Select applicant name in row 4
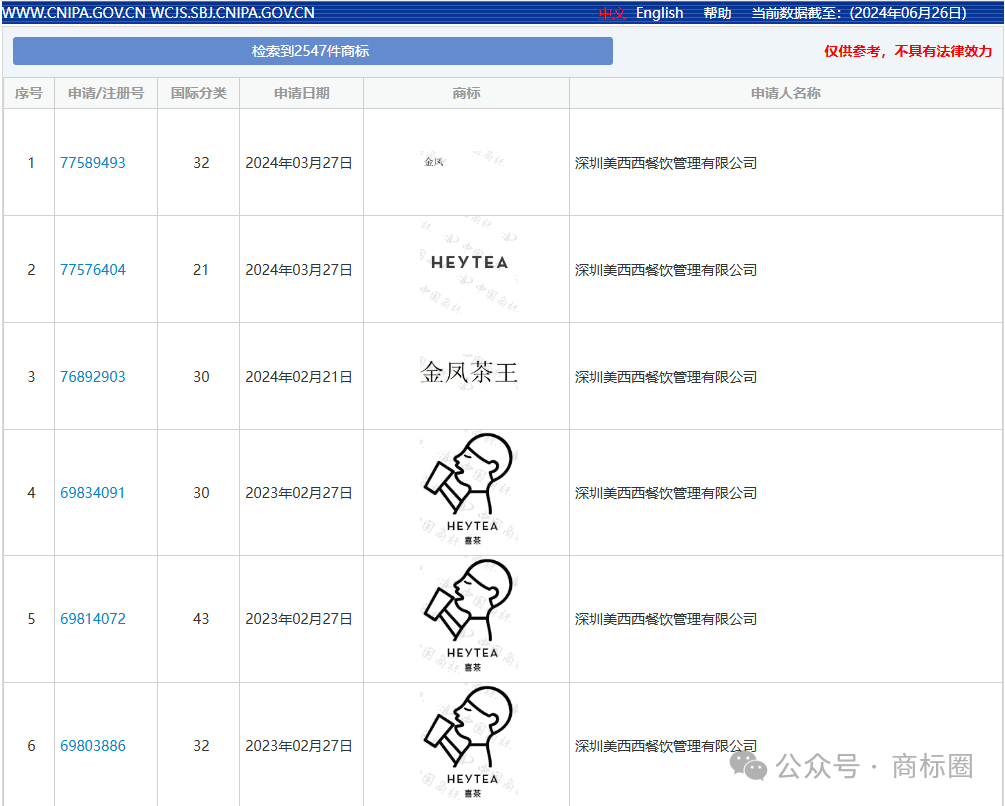 pos(666,493)
